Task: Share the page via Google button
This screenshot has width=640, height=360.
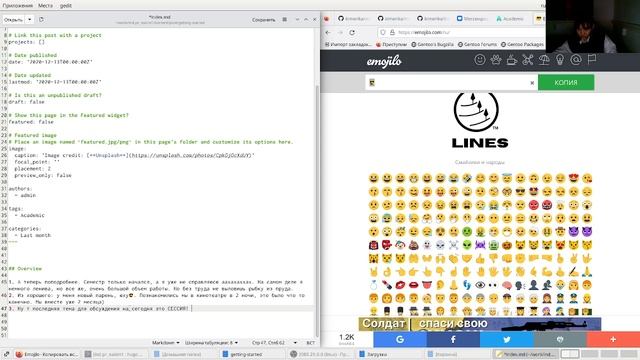Action: tap(400, 339)
